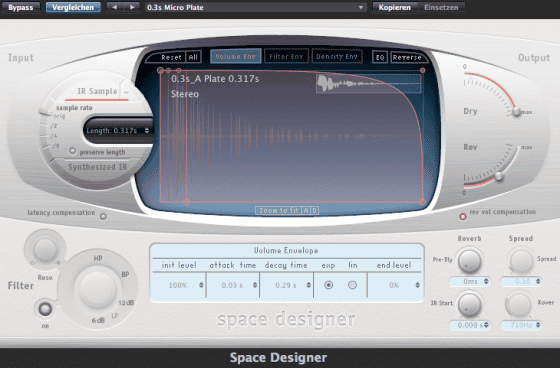Set sample rate to /2
The image size is (560, 368).
coord(54,126)
